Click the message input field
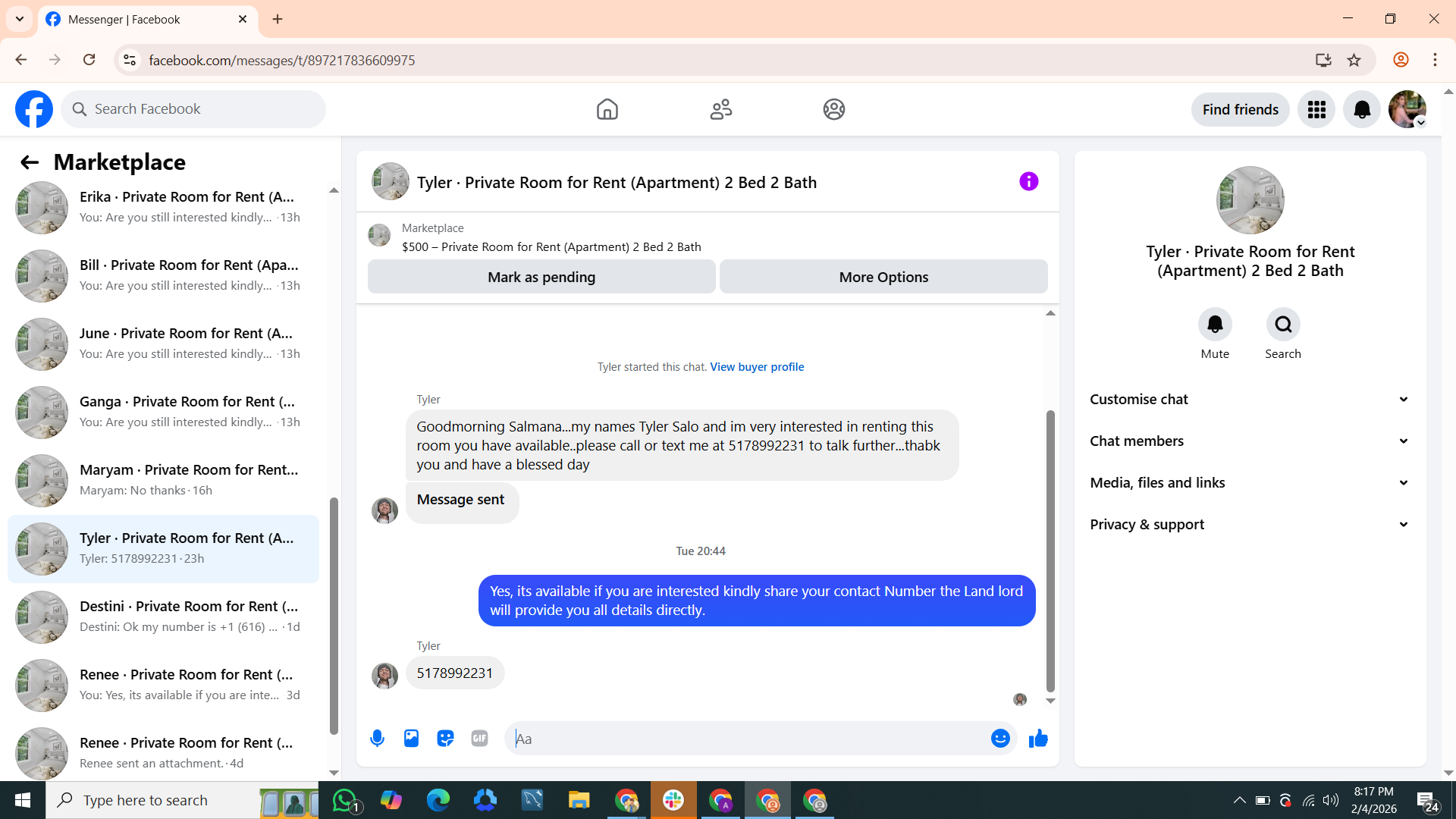Image resolution: width=1456 pixels, height=819 pixels. pos(747,739)
